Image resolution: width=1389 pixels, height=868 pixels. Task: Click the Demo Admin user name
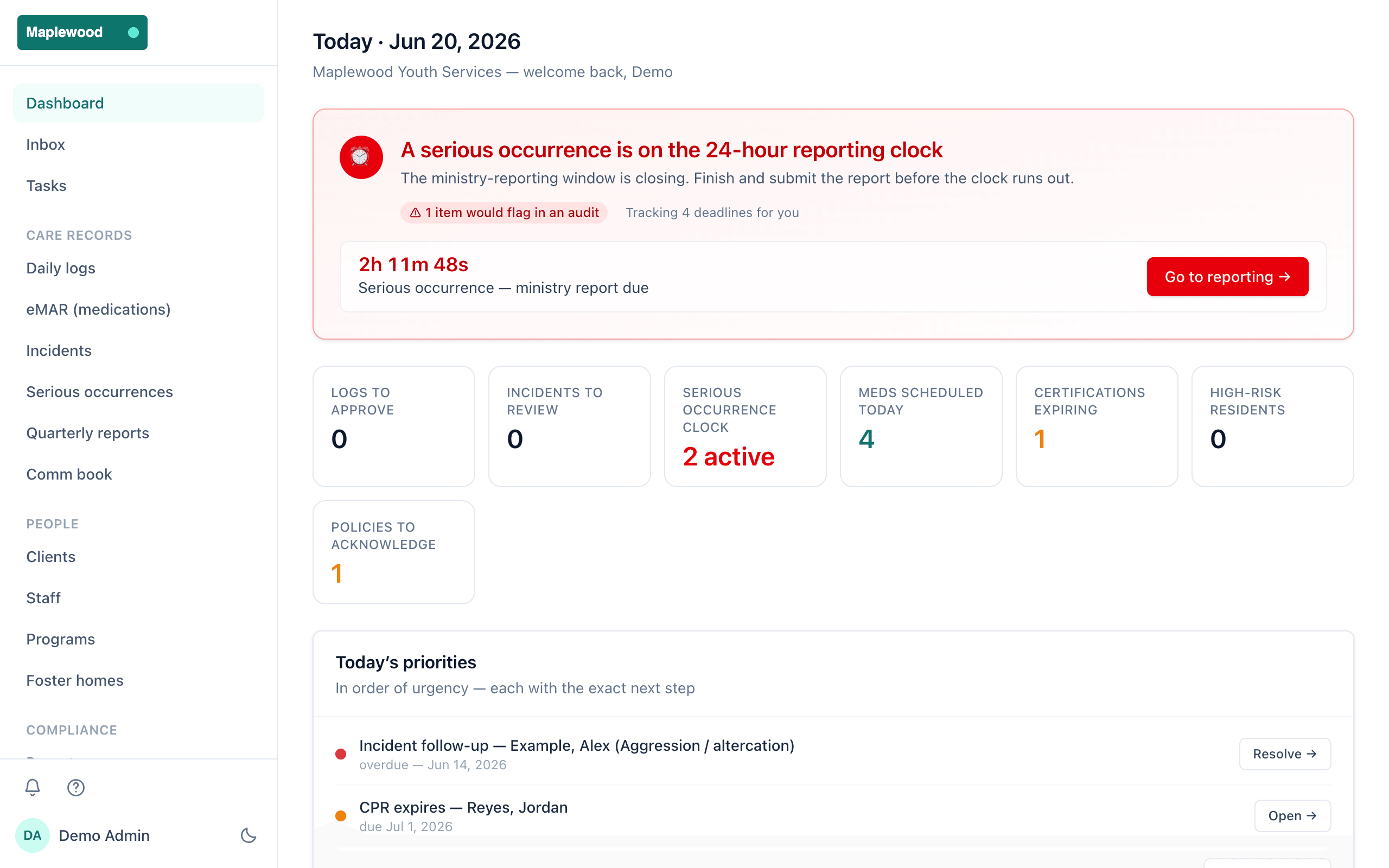tap(104, 835)
